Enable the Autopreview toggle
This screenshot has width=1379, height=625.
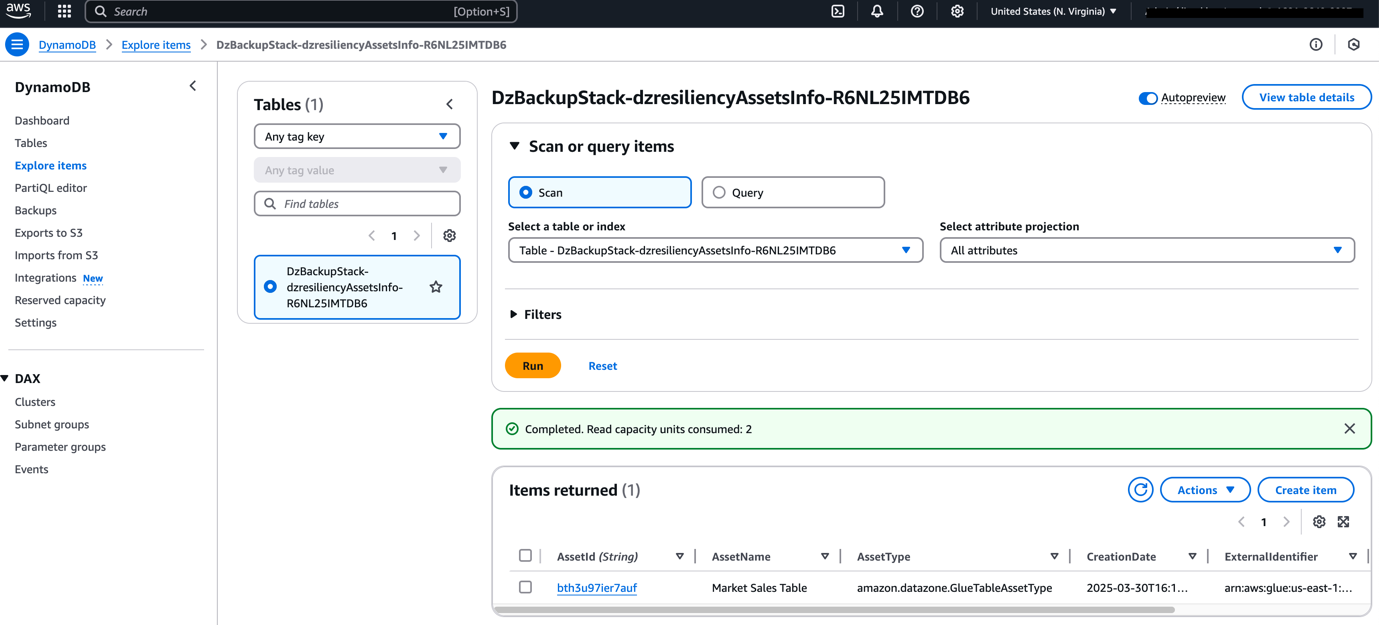tap(1146, 97)
